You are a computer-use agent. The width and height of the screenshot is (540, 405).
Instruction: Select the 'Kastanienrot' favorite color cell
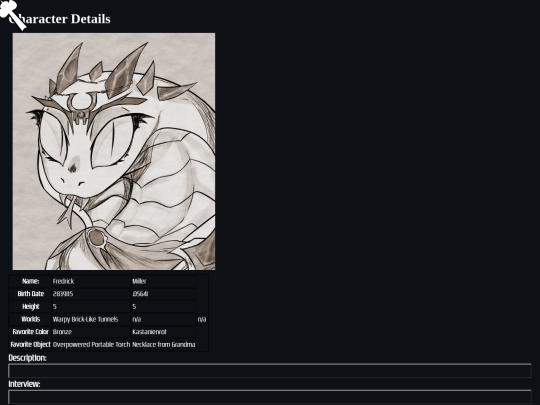[163, 332]
